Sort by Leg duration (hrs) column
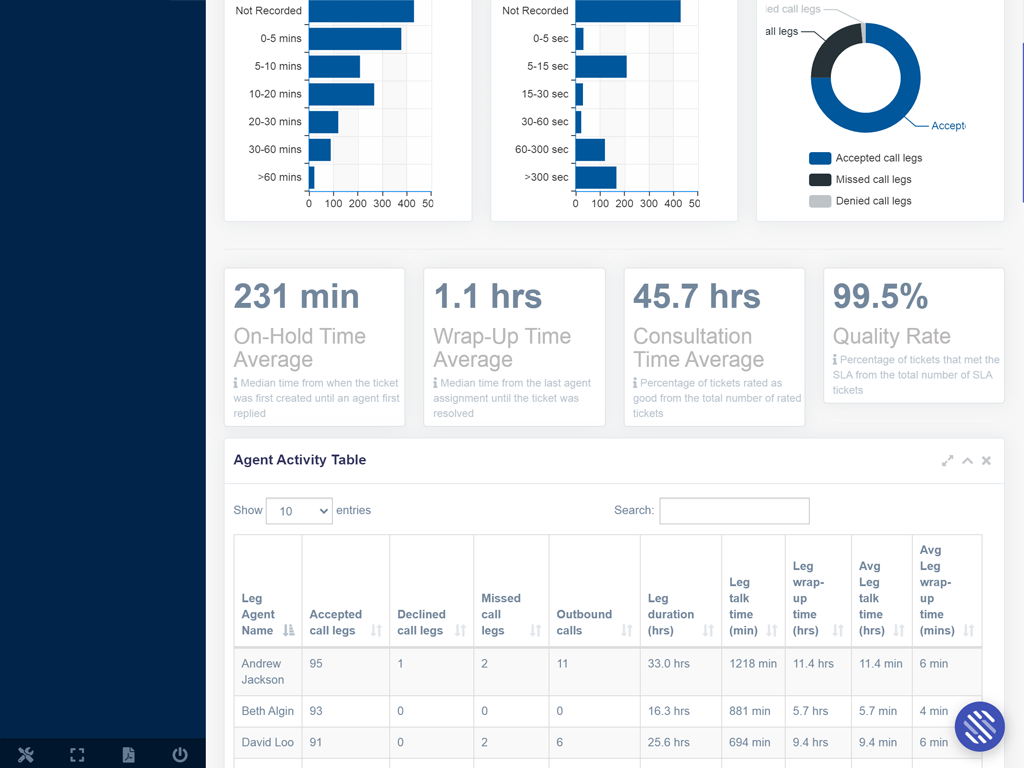The height and width of the screenshot is (768, 1024). 680,622
